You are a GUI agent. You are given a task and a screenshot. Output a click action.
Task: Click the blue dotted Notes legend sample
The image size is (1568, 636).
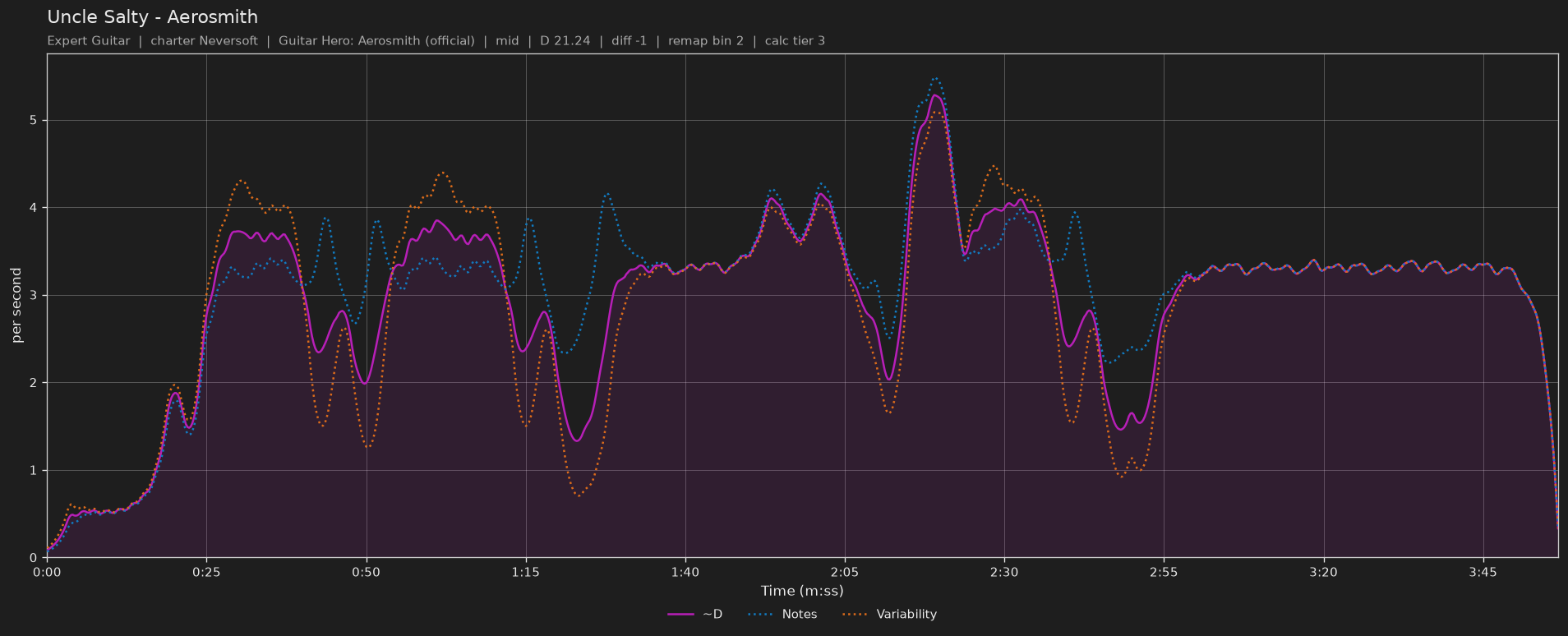[762, 614]
